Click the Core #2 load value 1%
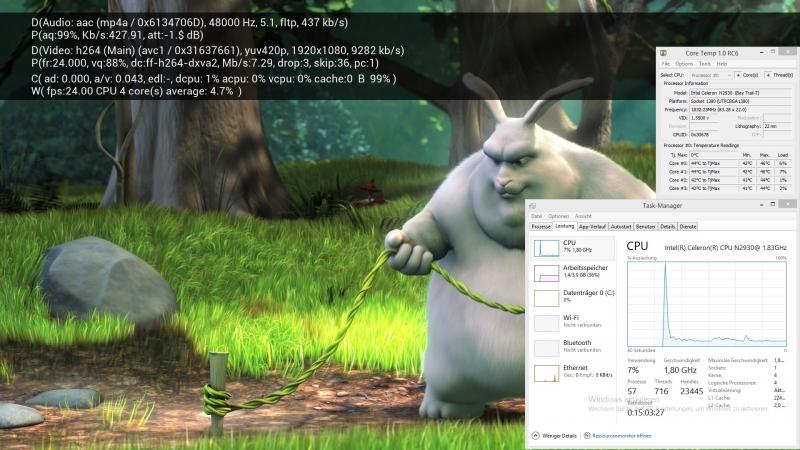 tap(783, 180)
